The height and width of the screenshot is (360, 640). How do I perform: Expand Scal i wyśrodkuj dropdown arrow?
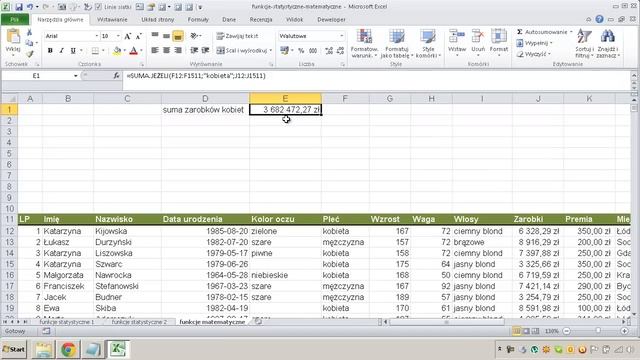coord(271,51)
